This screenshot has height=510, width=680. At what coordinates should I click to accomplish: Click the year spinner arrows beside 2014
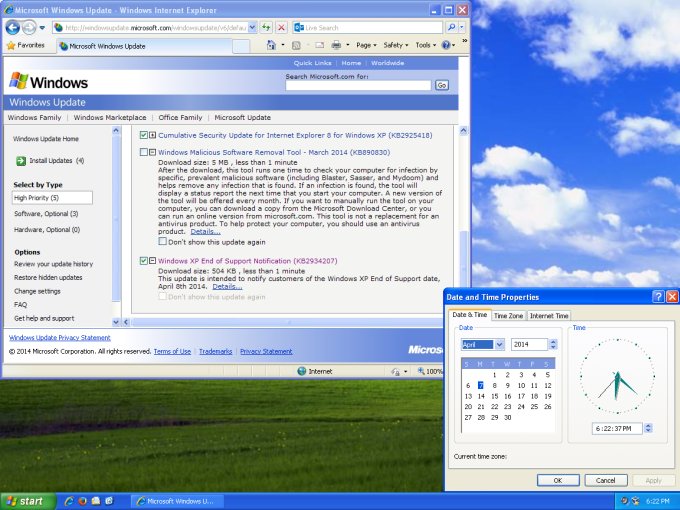tap(553, 345)
